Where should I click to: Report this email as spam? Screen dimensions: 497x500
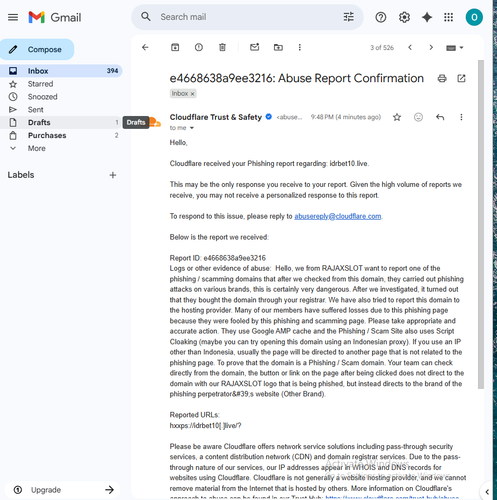point(199,47)
